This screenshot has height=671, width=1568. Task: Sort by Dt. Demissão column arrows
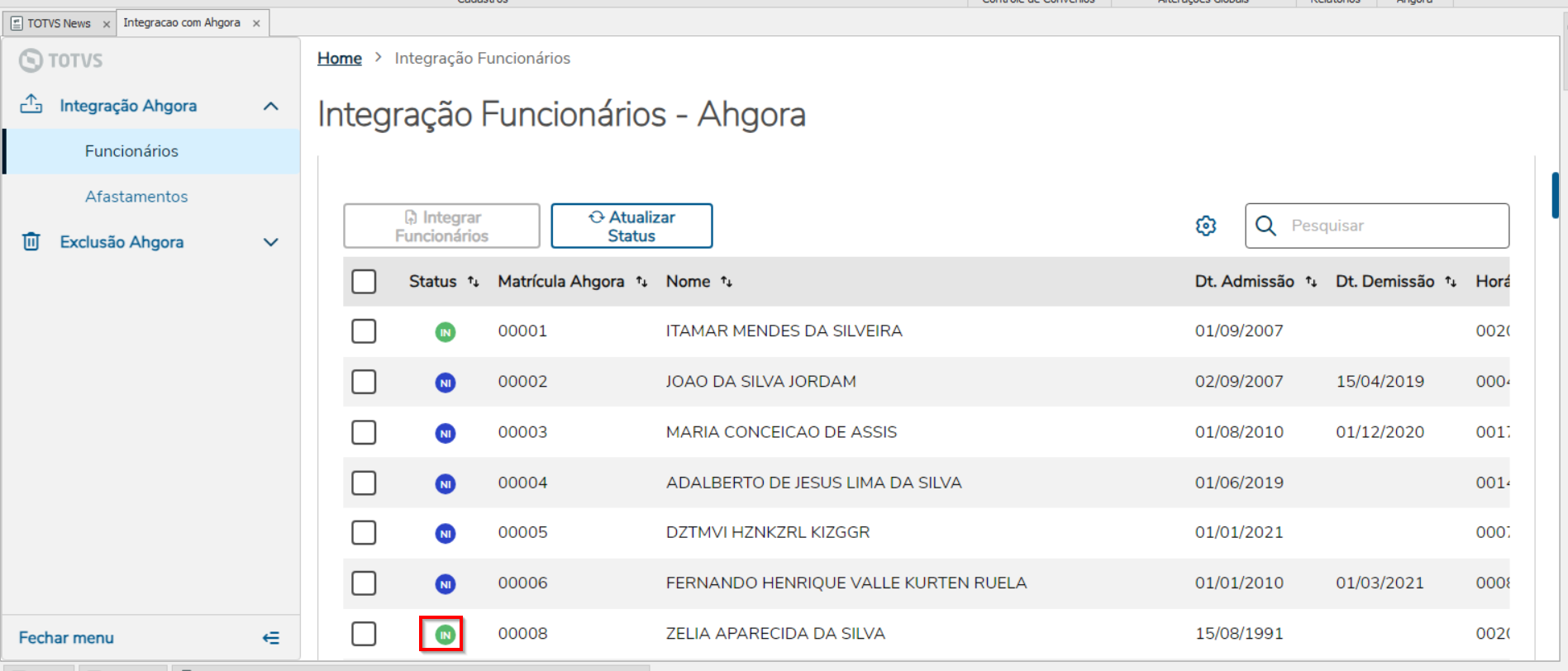(1451, 282)
